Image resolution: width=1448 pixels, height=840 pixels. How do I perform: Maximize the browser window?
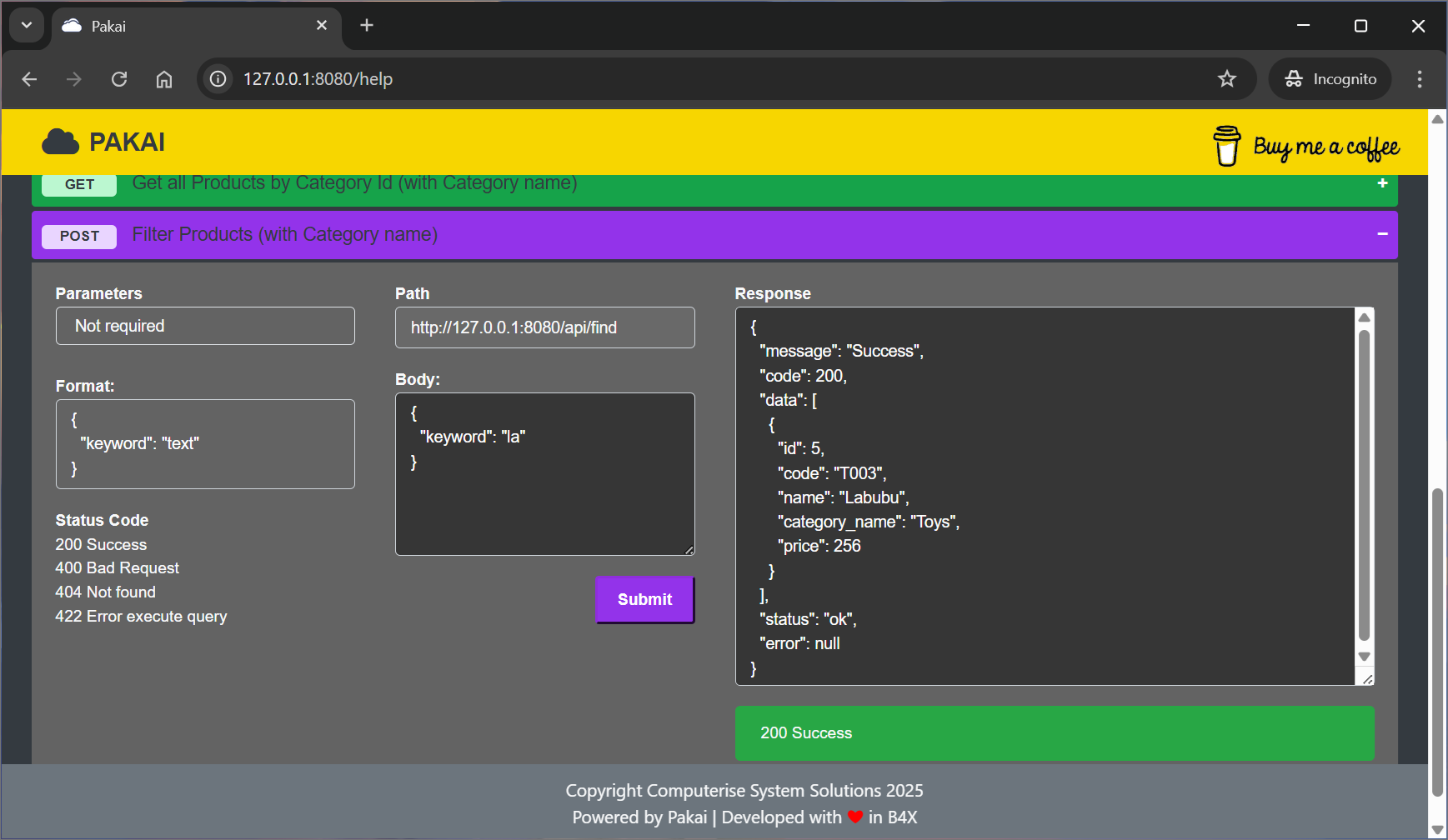click(1361, 26)
